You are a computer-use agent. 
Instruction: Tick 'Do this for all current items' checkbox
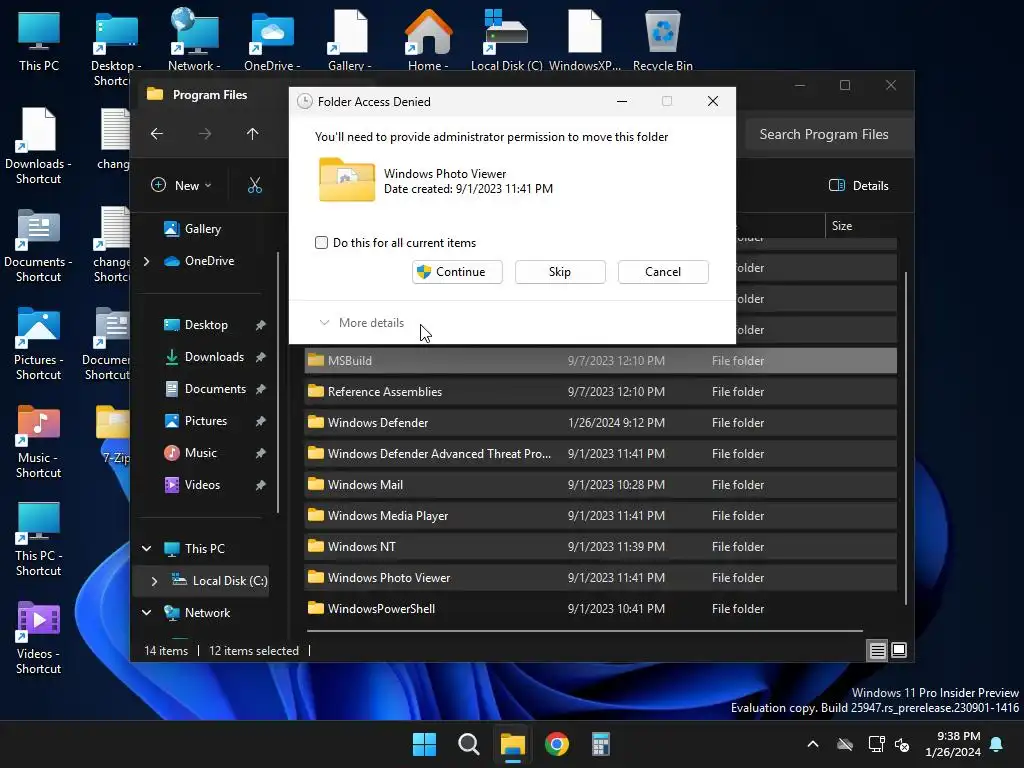click(321, 243)
